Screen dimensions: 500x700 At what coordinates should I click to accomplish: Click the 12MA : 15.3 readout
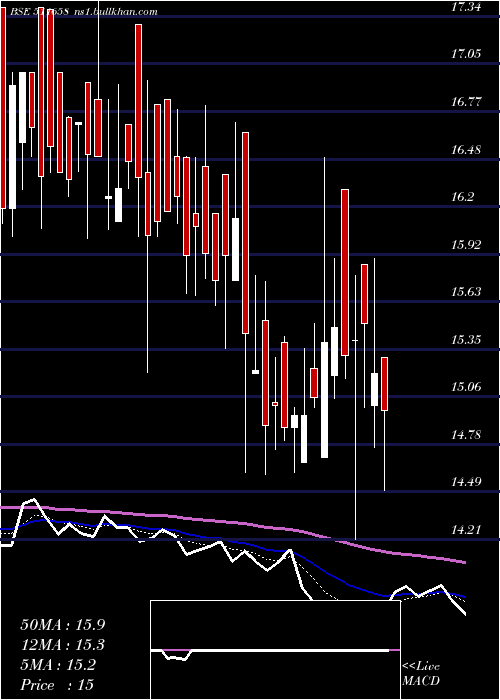63,645
